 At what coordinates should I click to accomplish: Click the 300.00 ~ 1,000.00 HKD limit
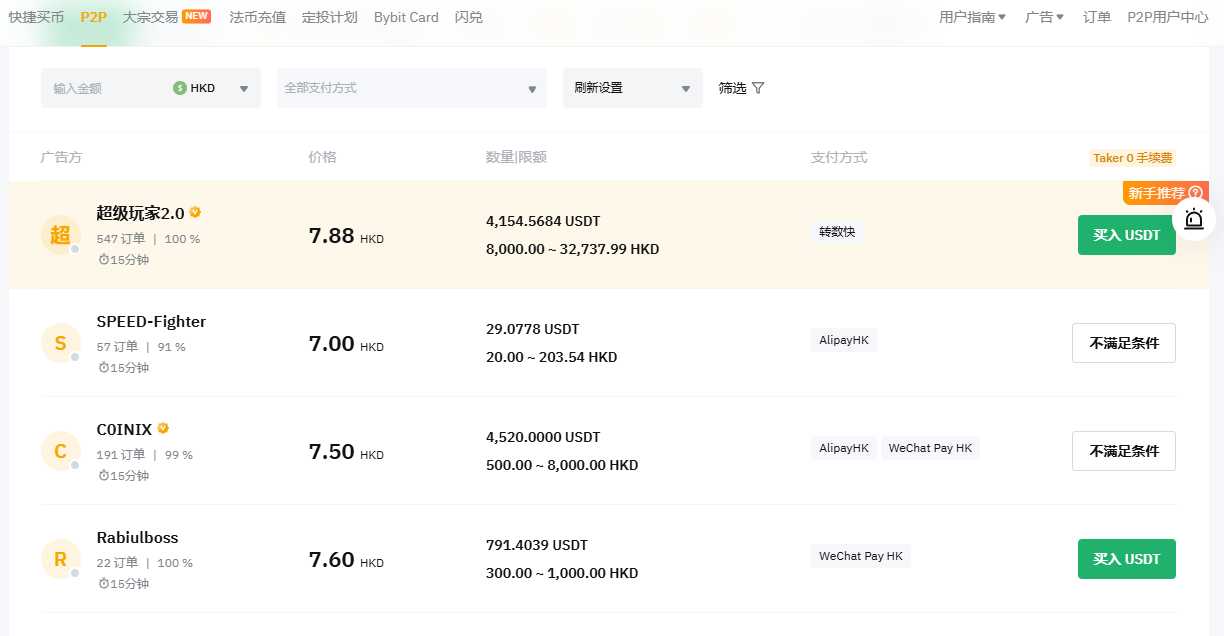[562, 573]
